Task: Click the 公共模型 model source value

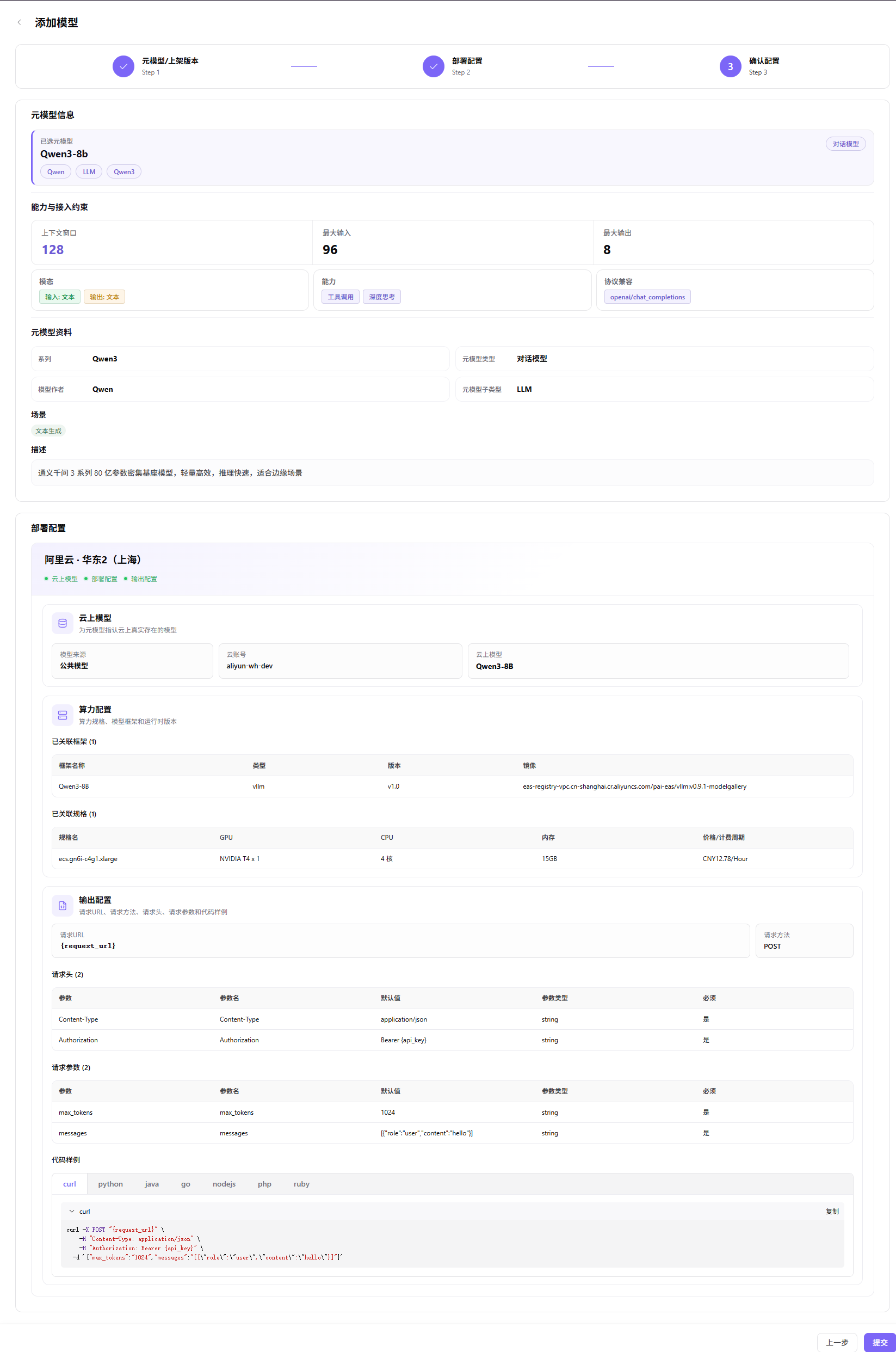Action: pyautogui.click(x=75, y=666)
